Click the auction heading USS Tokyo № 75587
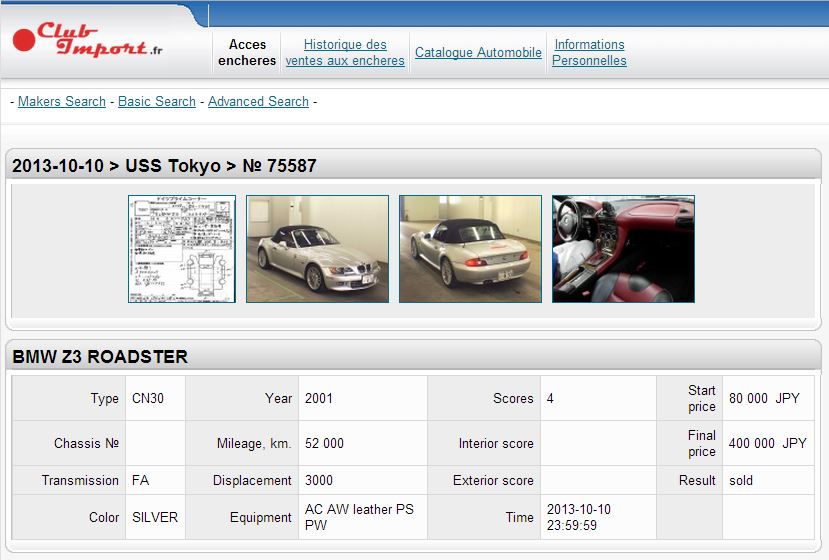Image resolution: width=829 pixels, height=560 pixels. [x=164, y=166]
